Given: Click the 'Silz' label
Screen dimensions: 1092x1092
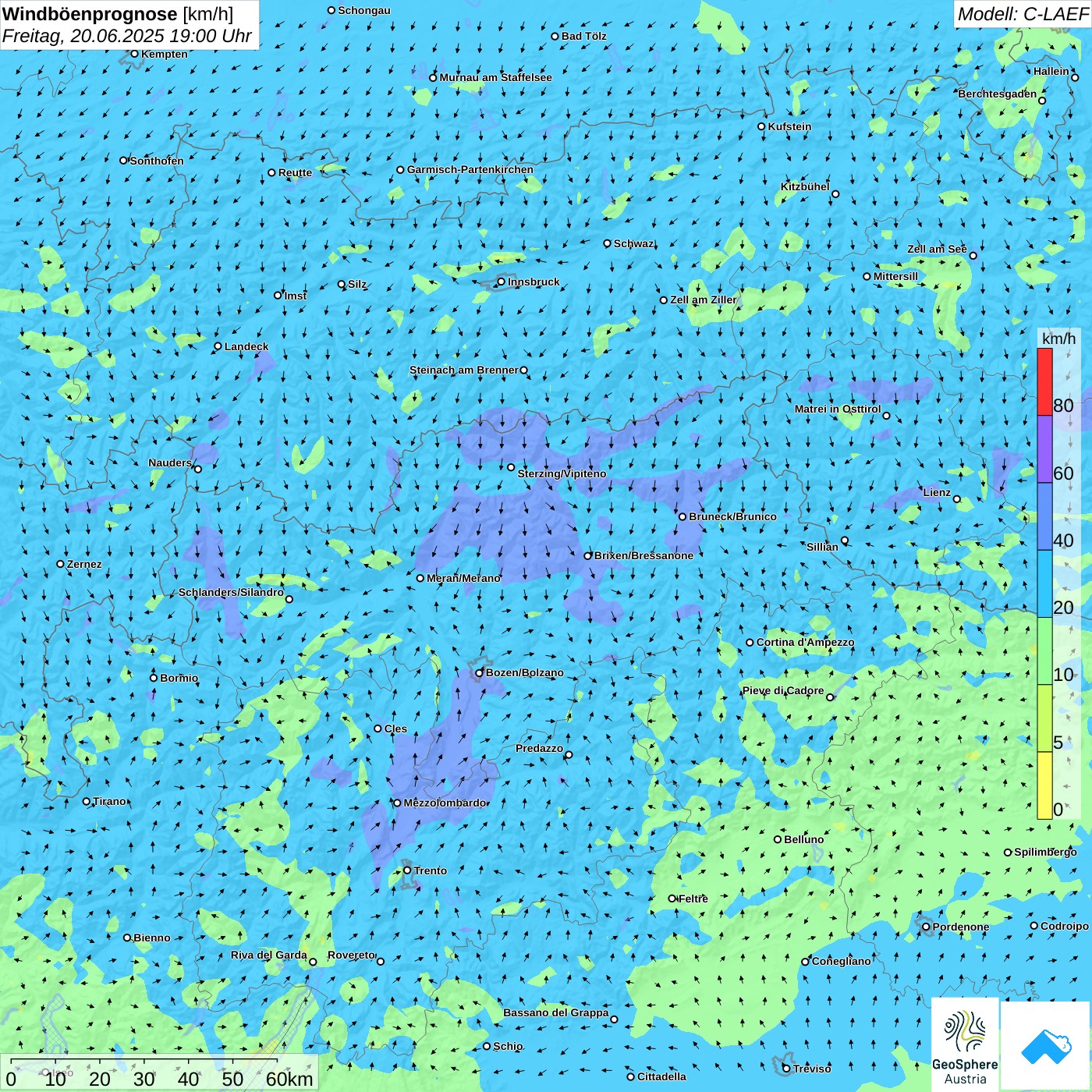Looking at the screenshot, I should click(357, 284).
